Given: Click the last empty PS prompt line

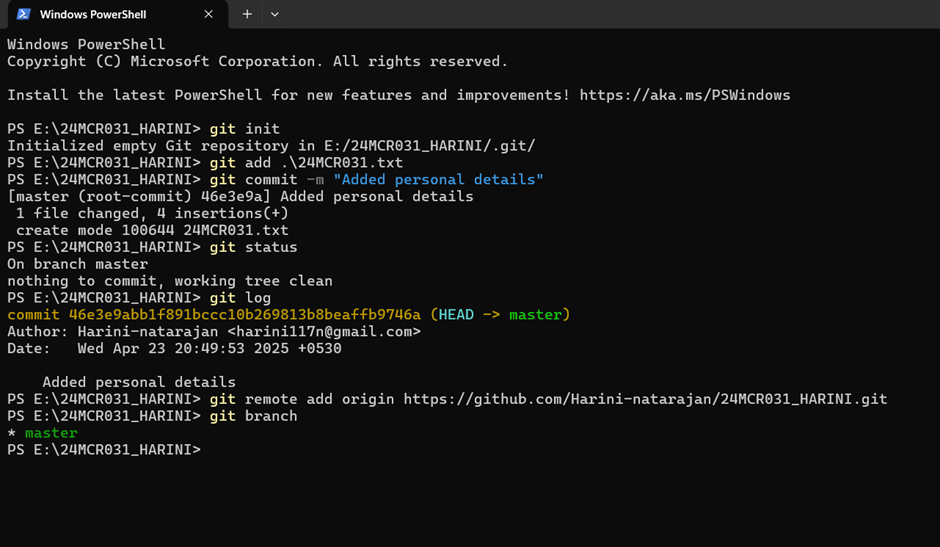Looking at the screenshot, I should pyautogui.click(x=104, y=450).
